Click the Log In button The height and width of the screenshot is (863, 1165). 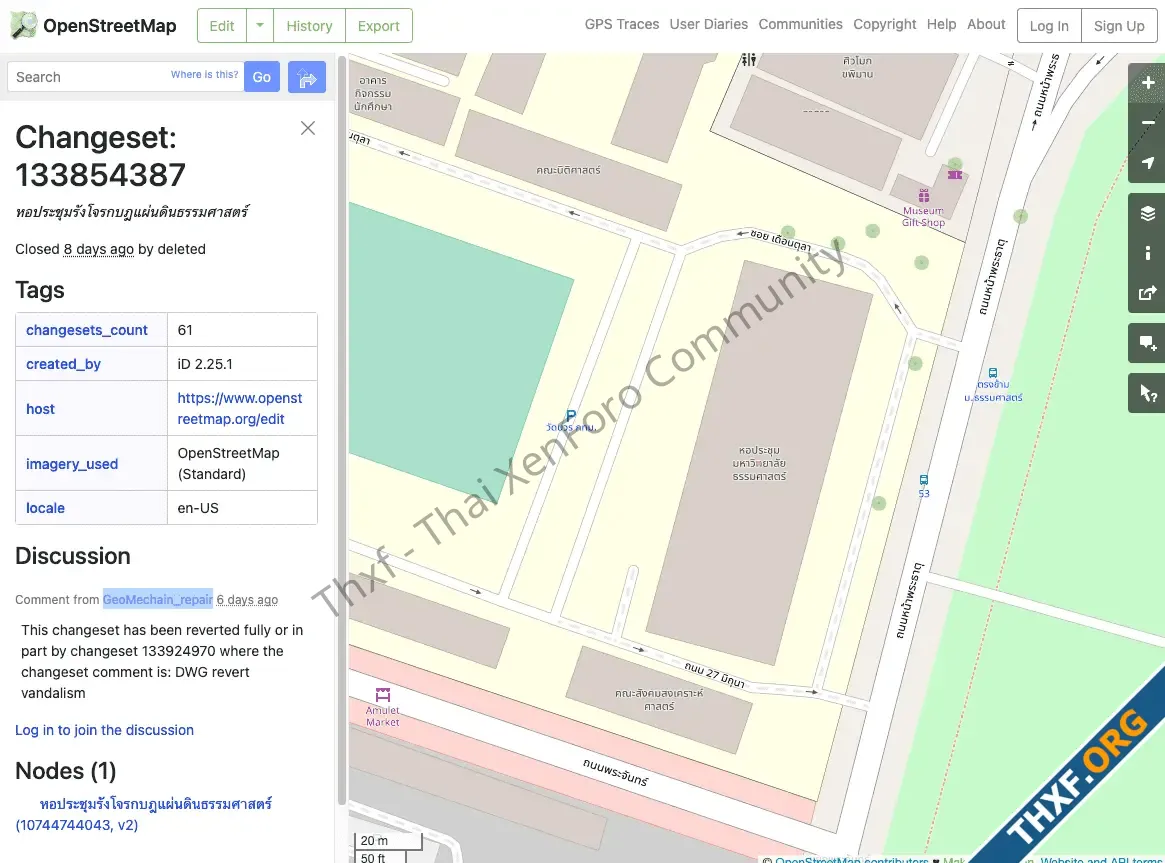[x=1049, y=25]
